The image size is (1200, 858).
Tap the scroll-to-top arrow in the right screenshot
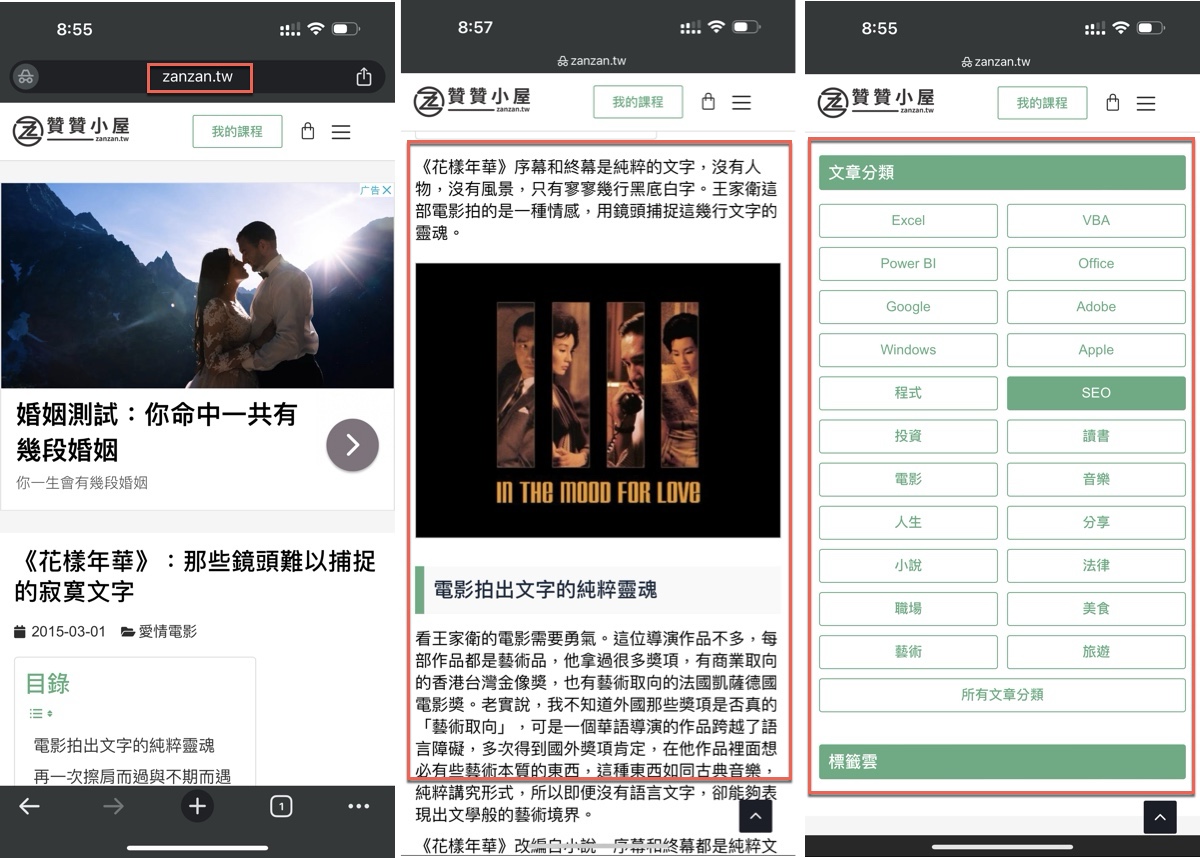pyautogui.click(x=1160, y=817)
